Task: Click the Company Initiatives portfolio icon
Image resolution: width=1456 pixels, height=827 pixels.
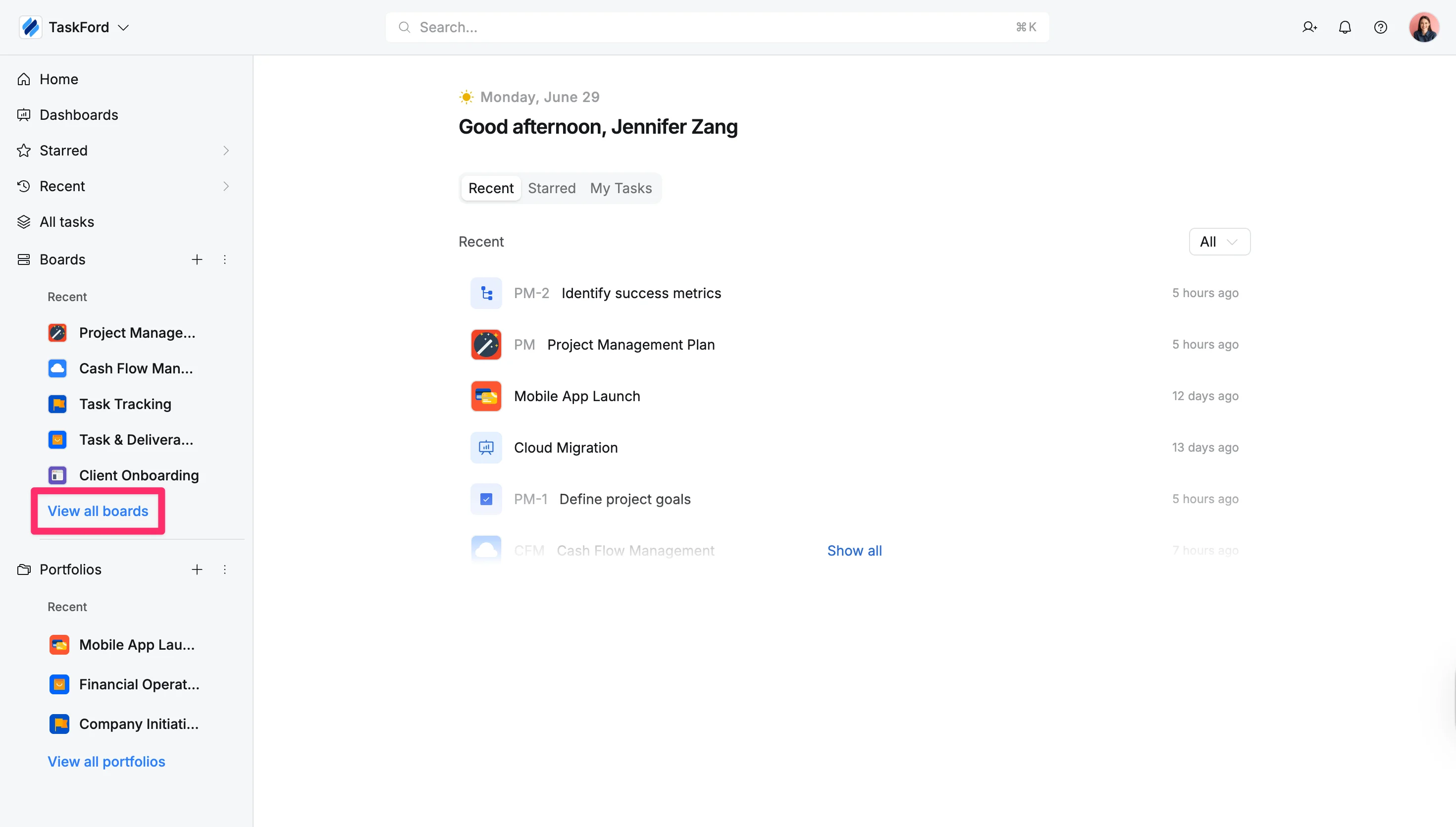Action: 59,724
